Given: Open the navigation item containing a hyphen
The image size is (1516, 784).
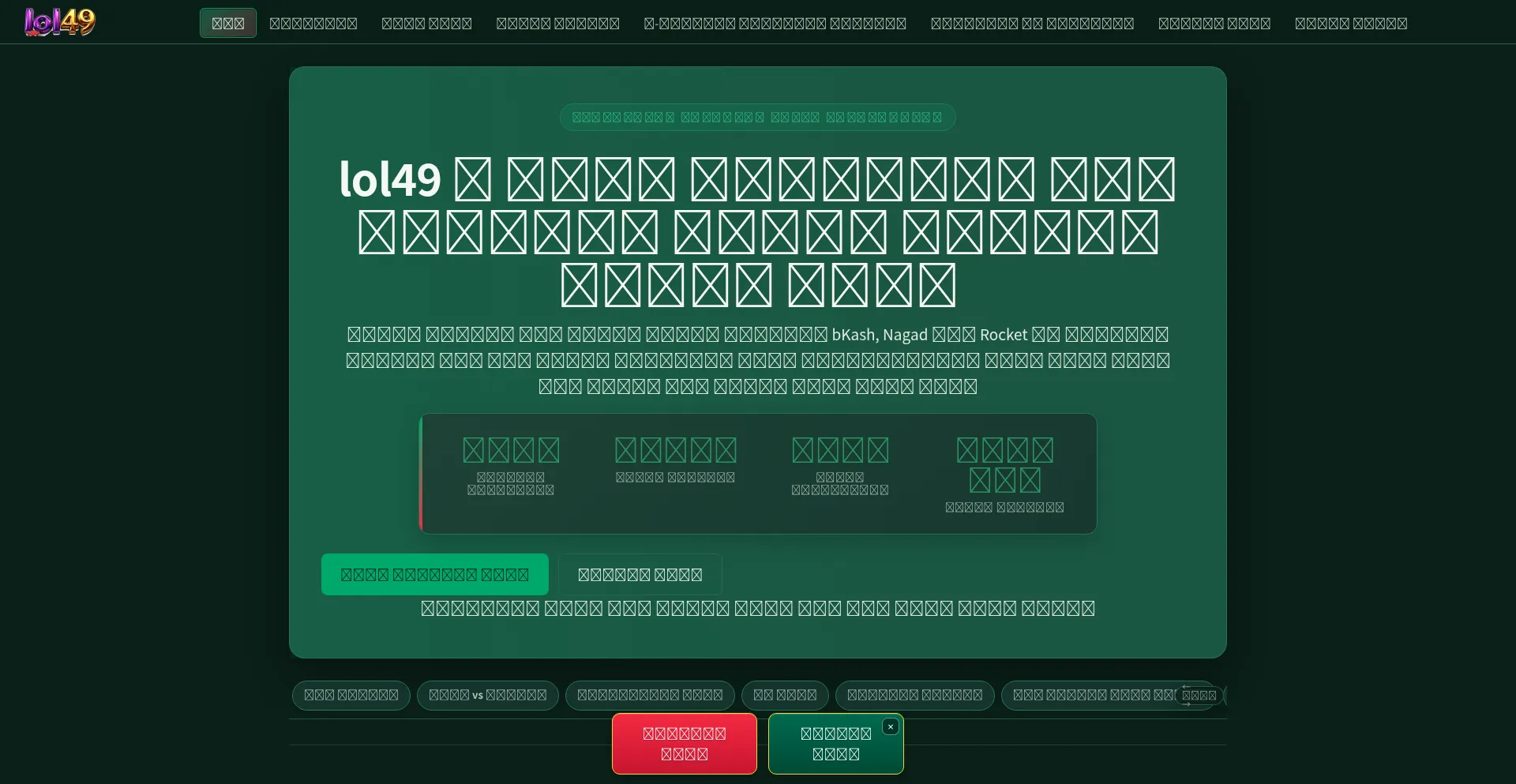Looking at the screenshot, I should (x=775, y=23).
